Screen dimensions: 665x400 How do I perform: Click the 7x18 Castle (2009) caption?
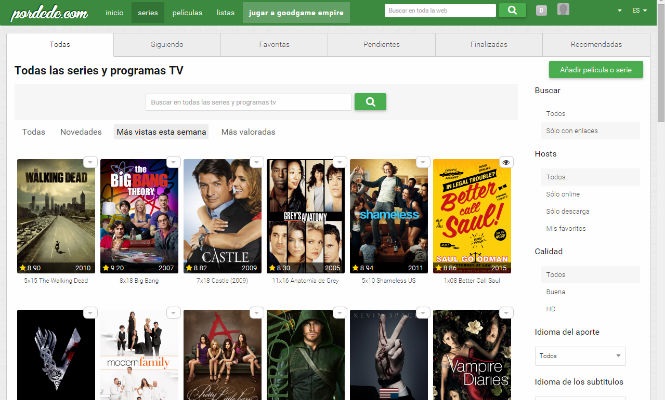(222, 280)
